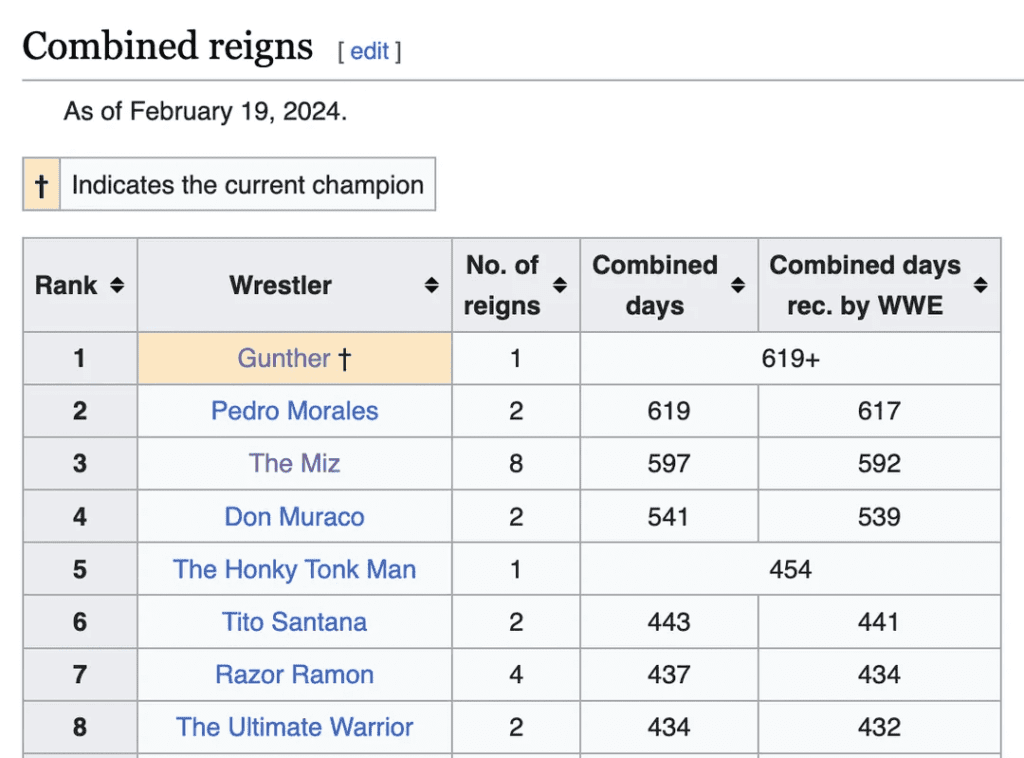Open the Pedro Morales article link

pyautogui.click(x=294, y=411)
